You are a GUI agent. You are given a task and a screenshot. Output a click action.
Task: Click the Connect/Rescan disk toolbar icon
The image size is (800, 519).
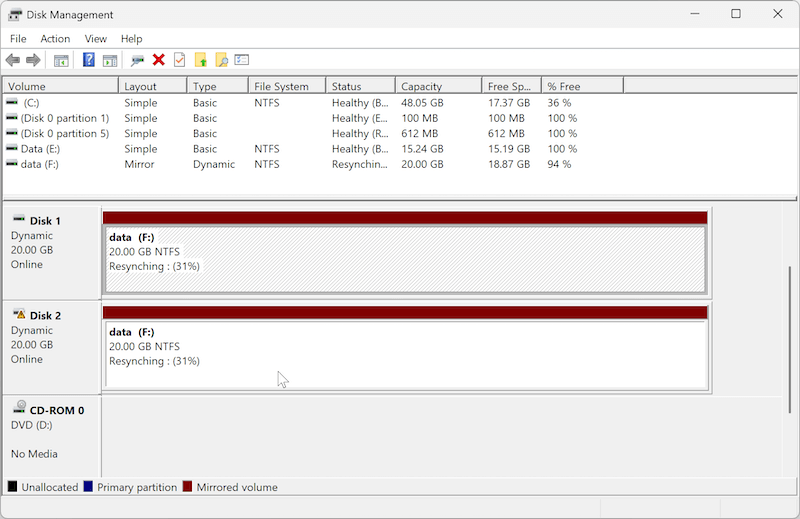click(137, 61)
